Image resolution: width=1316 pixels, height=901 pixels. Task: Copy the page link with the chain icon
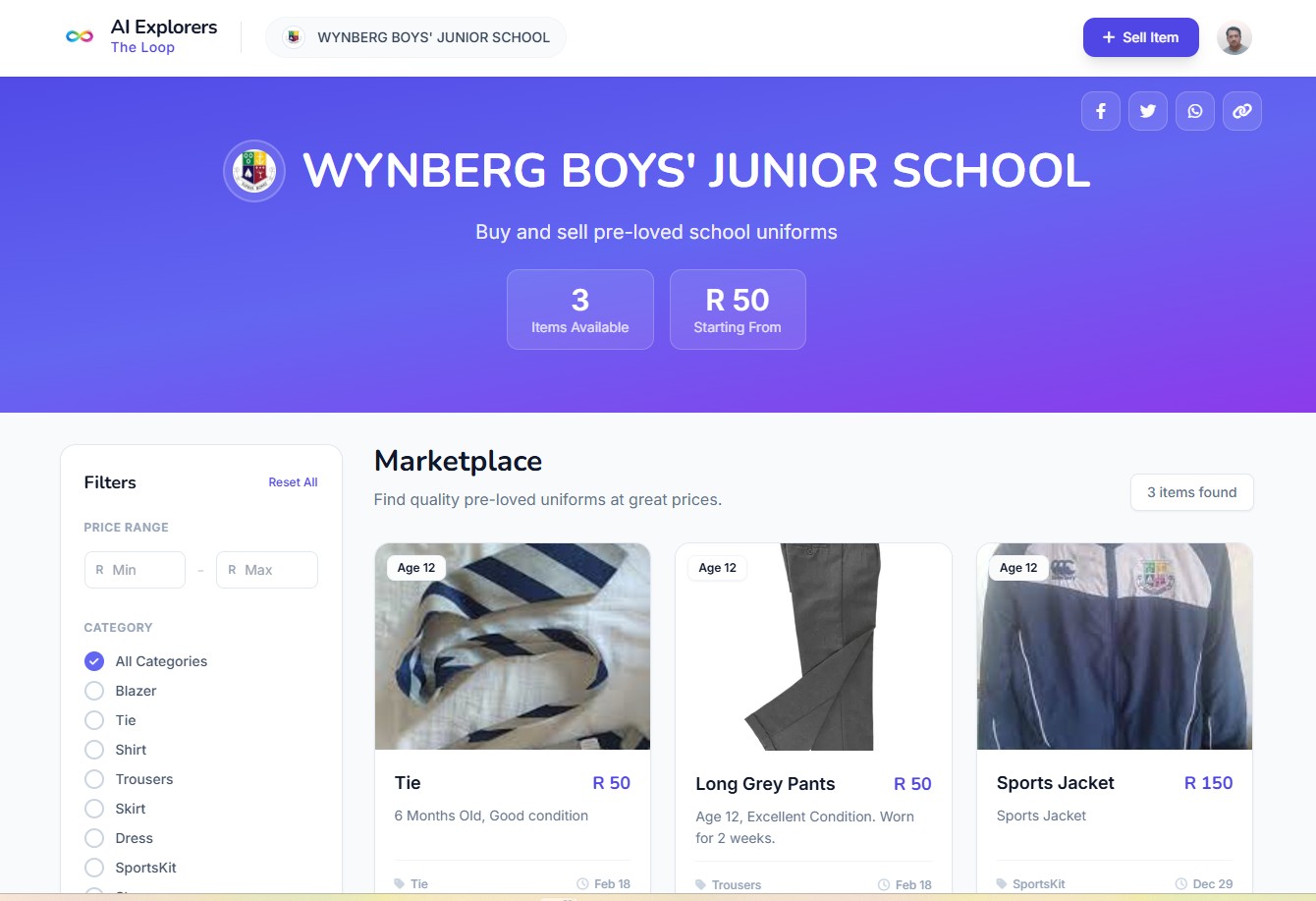tap(1242, 111)
